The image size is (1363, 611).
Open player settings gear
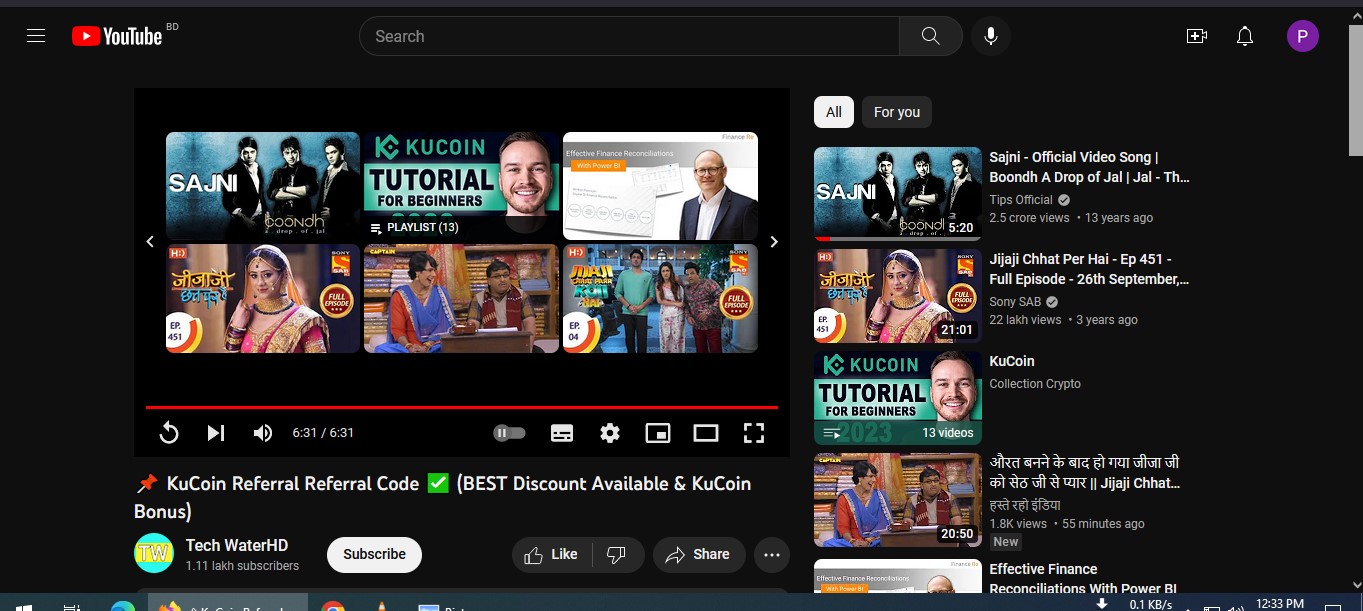610,433
